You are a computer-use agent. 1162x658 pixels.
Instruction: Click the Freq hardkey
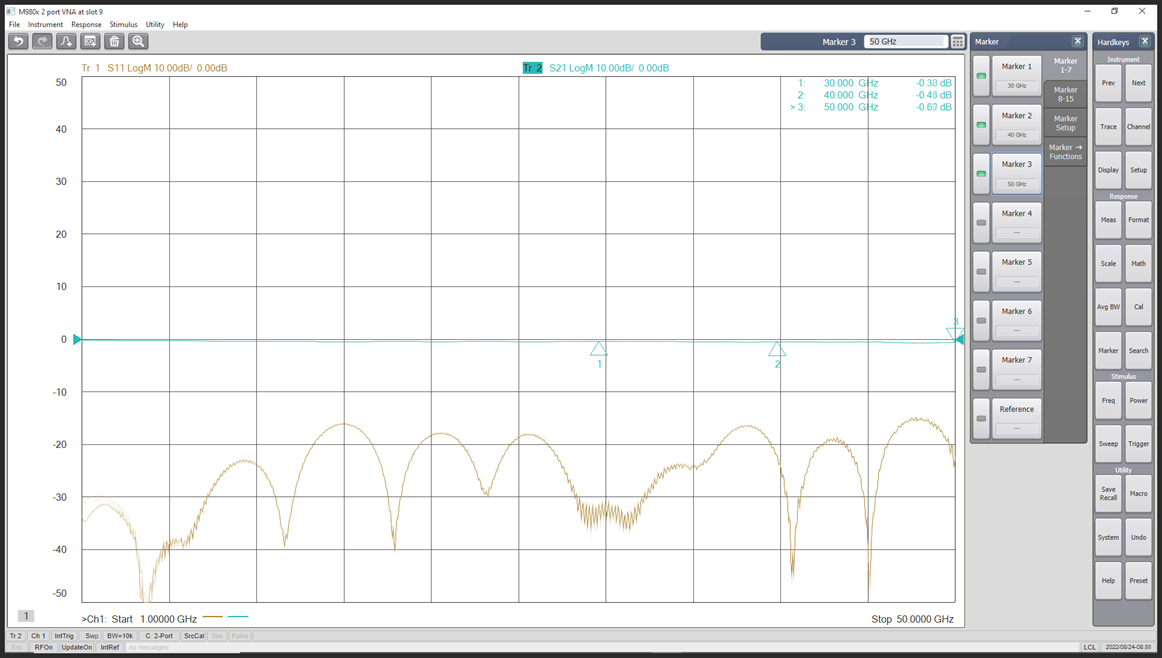pyautogui.click(x=1108, y=401)
